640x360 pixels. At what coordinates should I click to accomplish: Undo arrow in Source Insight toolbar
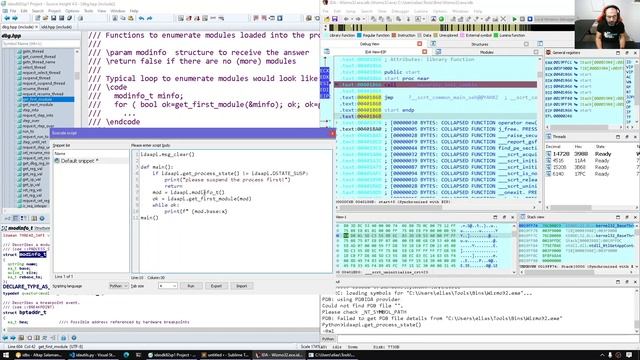141,18
